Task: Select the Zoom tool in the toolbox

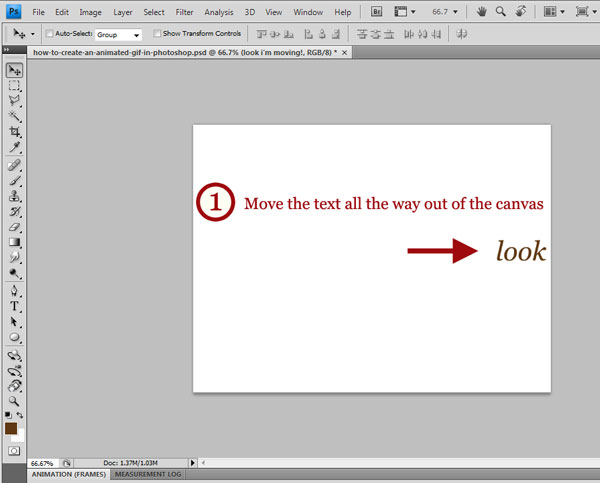Action: pos(15,400)
